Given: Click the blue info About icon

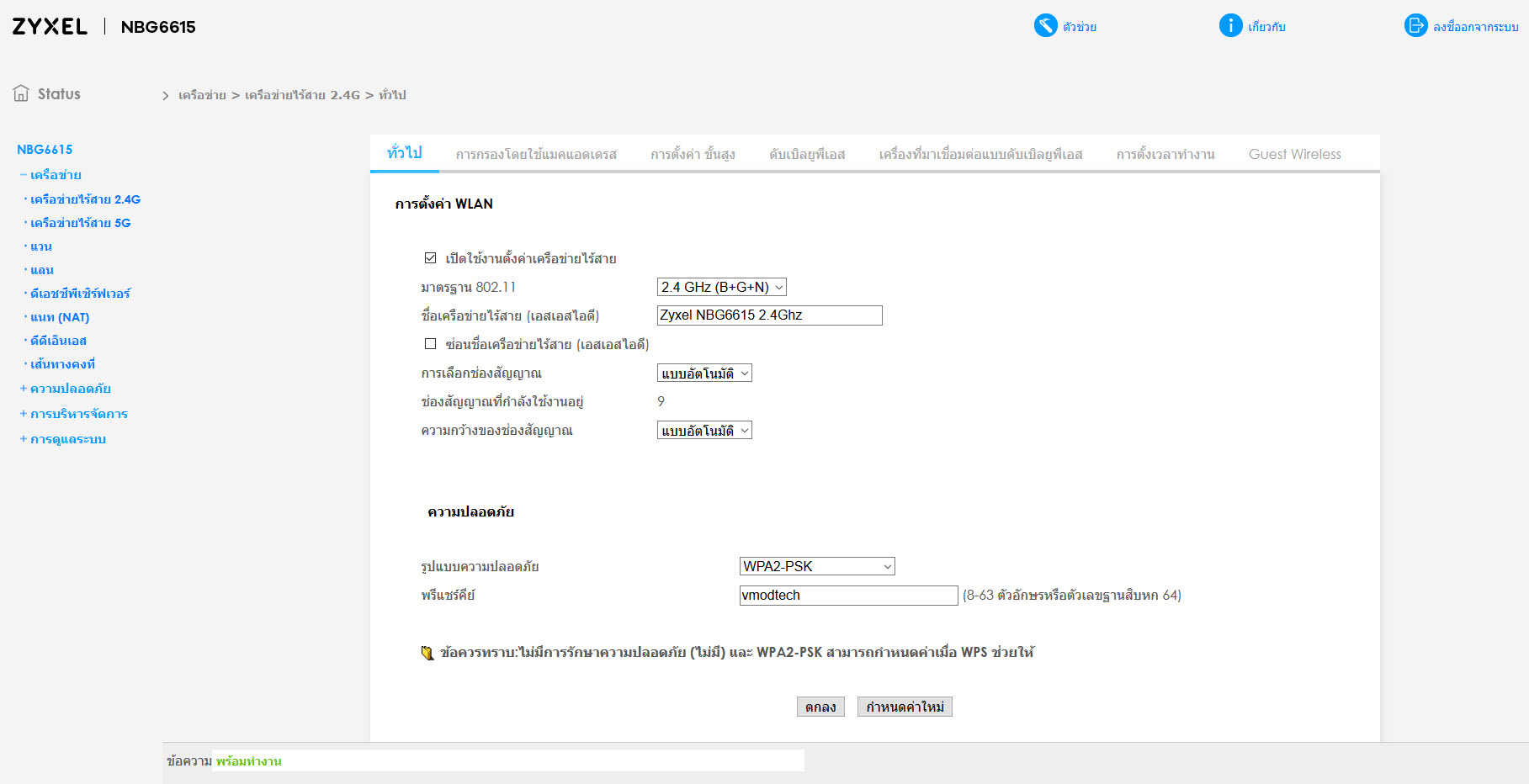Looking at the screenshot, I should (1230, 26).
